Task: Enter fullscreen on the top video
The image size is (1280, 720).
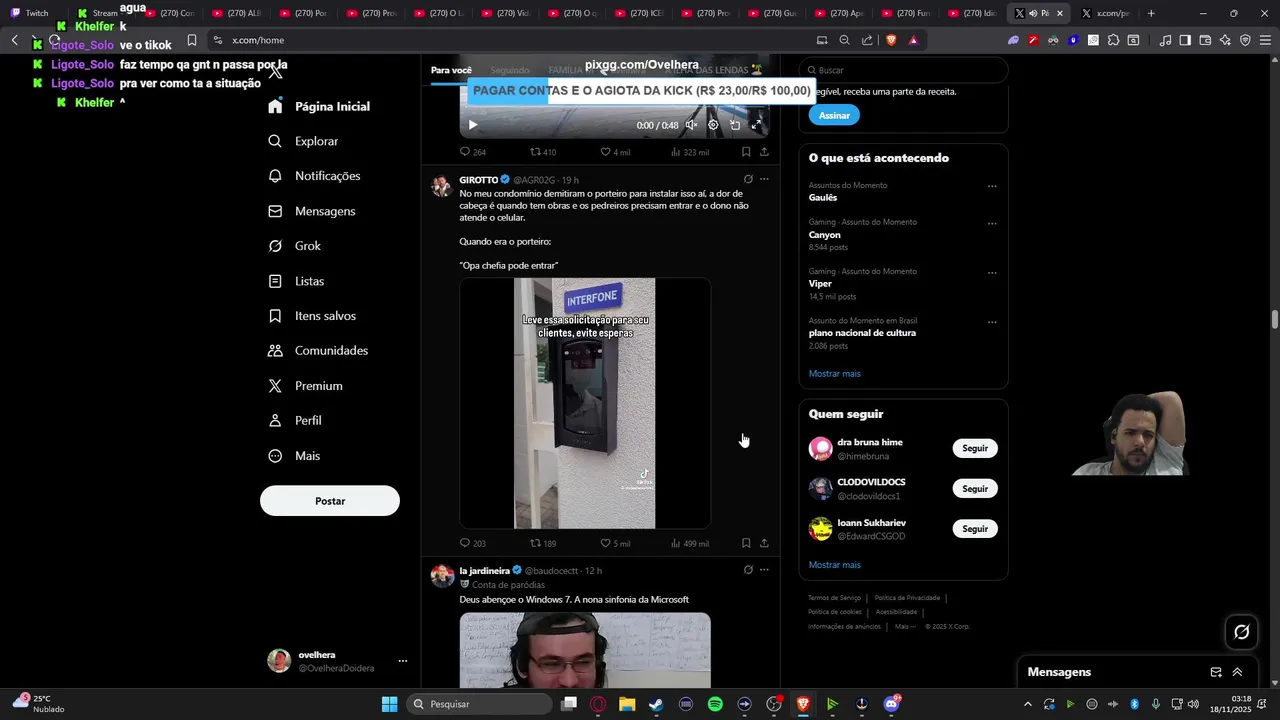Action: pos(757,125)
